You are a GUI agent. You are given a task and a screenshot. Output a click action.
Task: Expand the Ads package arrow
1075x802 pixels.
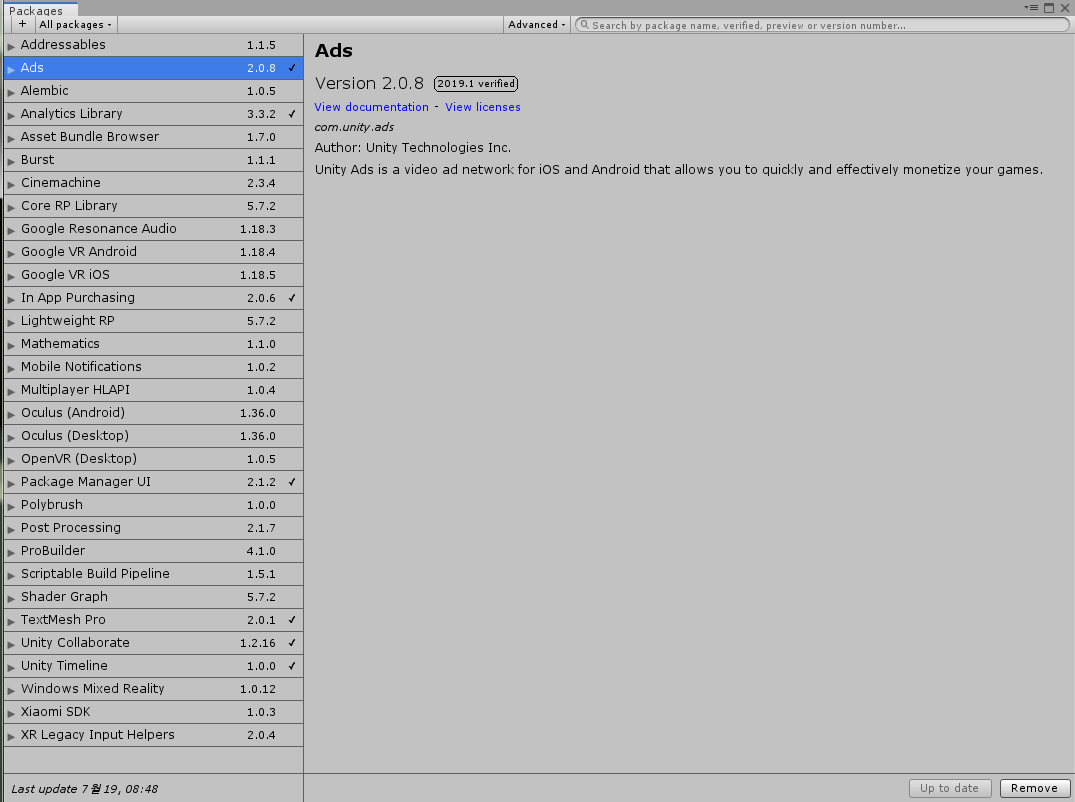pos(11,69)
